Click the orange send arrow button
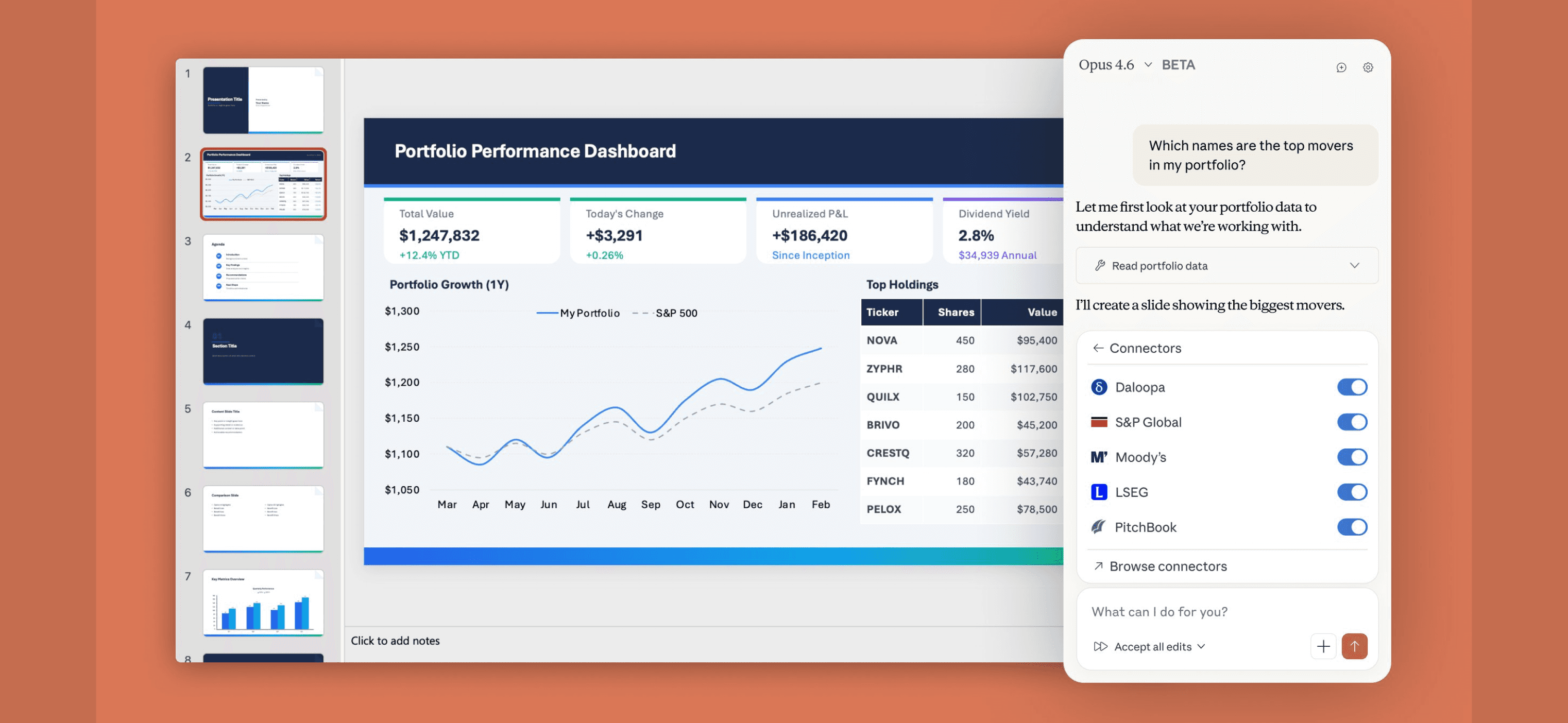1568x723 pixels. [1354, 646]
